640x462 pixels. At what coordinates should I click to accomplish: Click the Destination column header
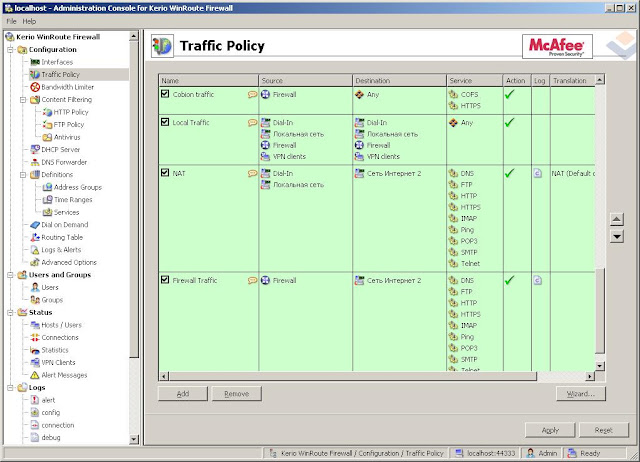[x=399, y=80]
